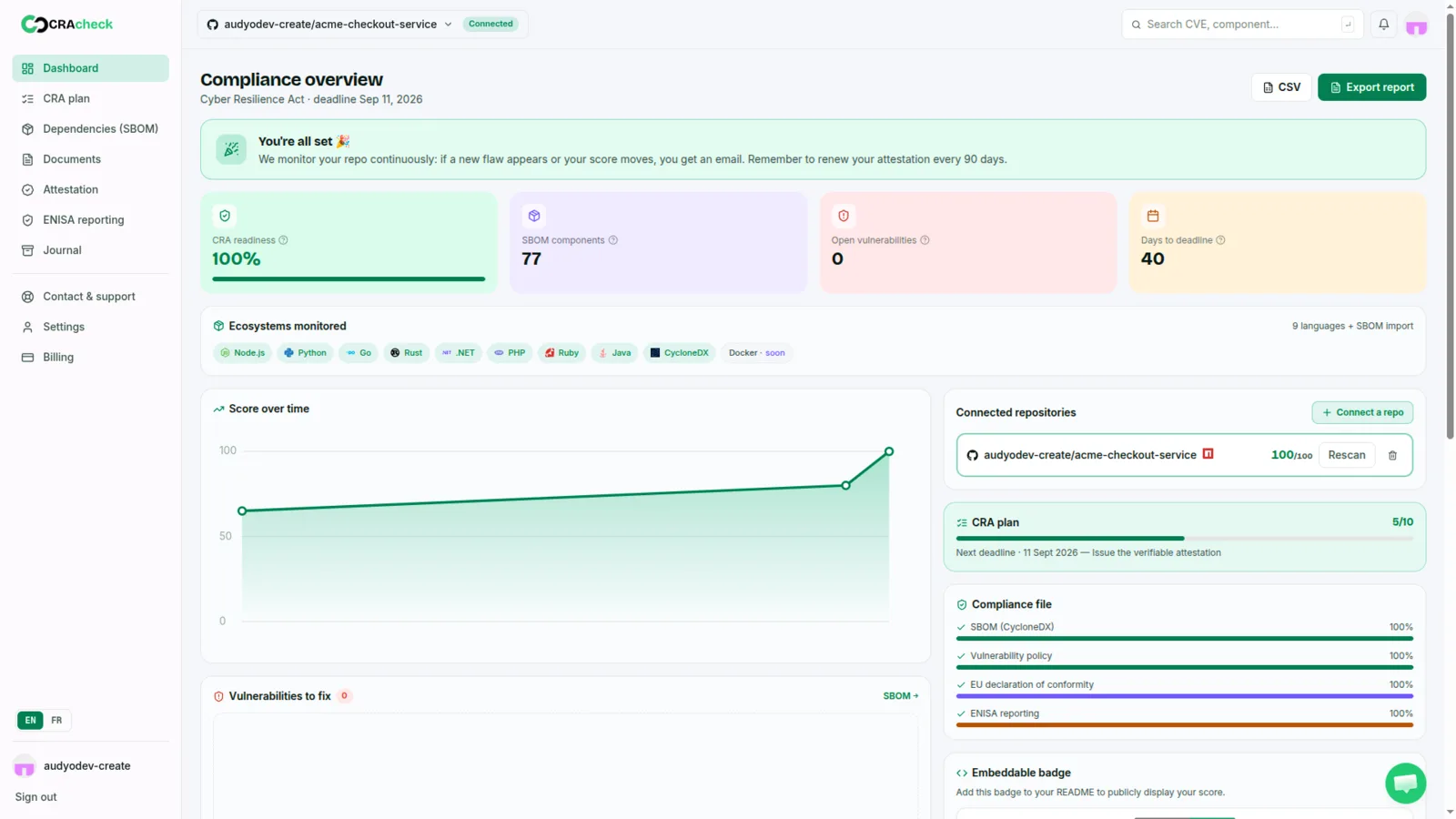Rescan the acme-checkout-service repository

[x=1347, y=455]
